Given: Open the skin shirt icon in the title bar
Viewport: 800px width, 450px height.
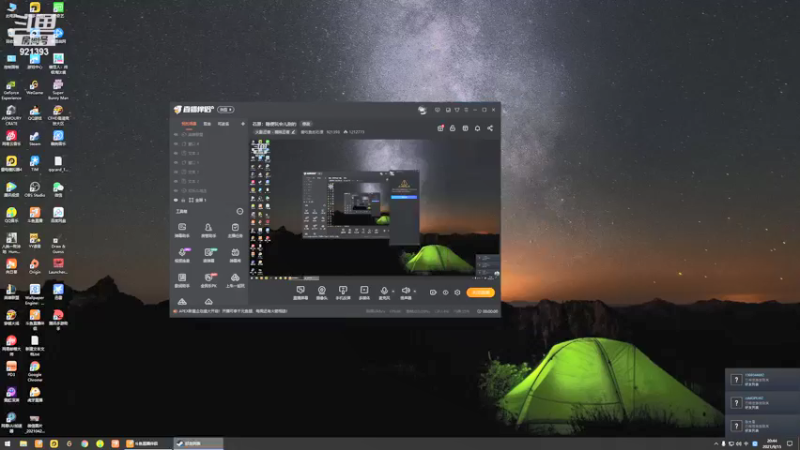Looking at the screenshot, I should click(x=457, y=110).
